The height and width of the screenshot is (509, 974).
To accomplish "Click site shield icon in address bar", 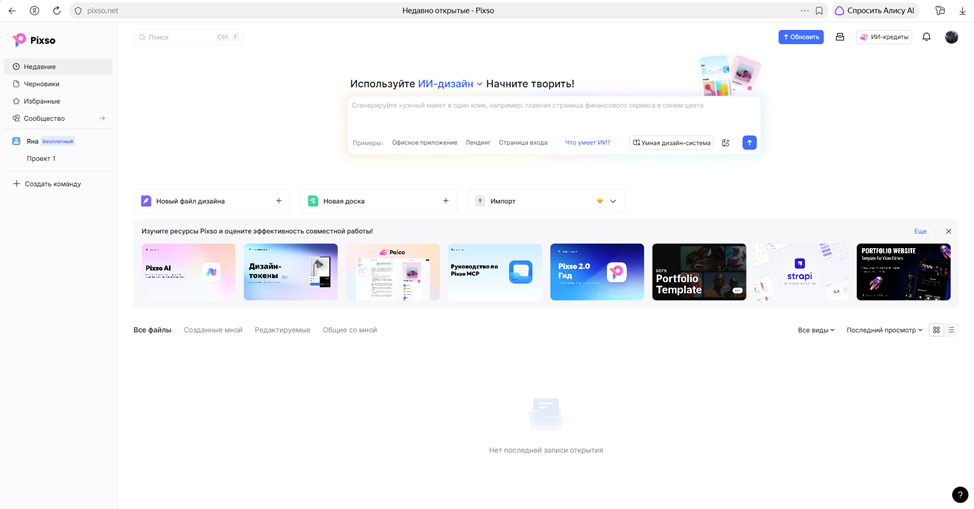I will (x=78, y=11).
